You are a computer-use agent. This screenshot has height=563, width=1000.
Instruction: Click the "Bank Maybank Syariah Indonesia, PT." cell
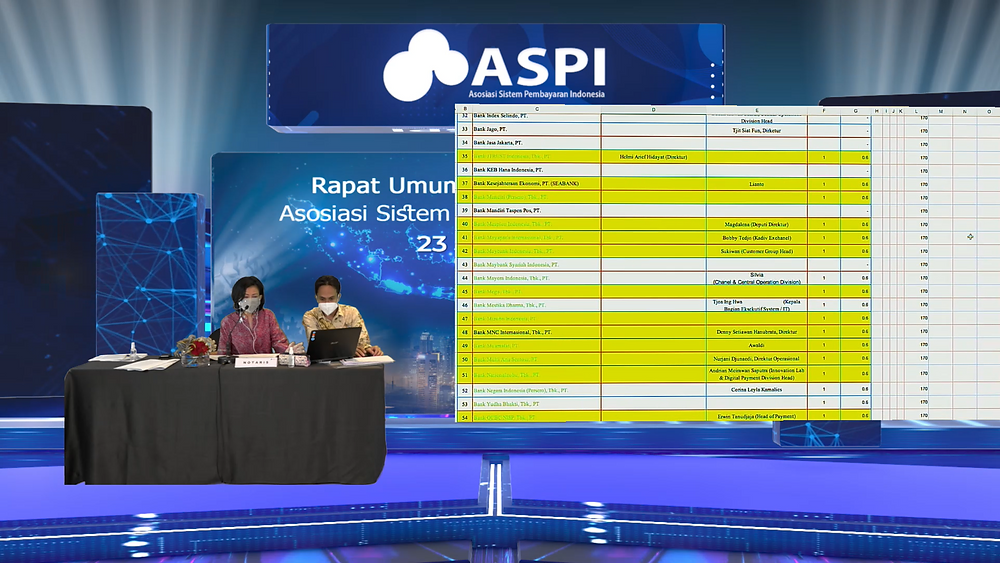tap(536, 265)
